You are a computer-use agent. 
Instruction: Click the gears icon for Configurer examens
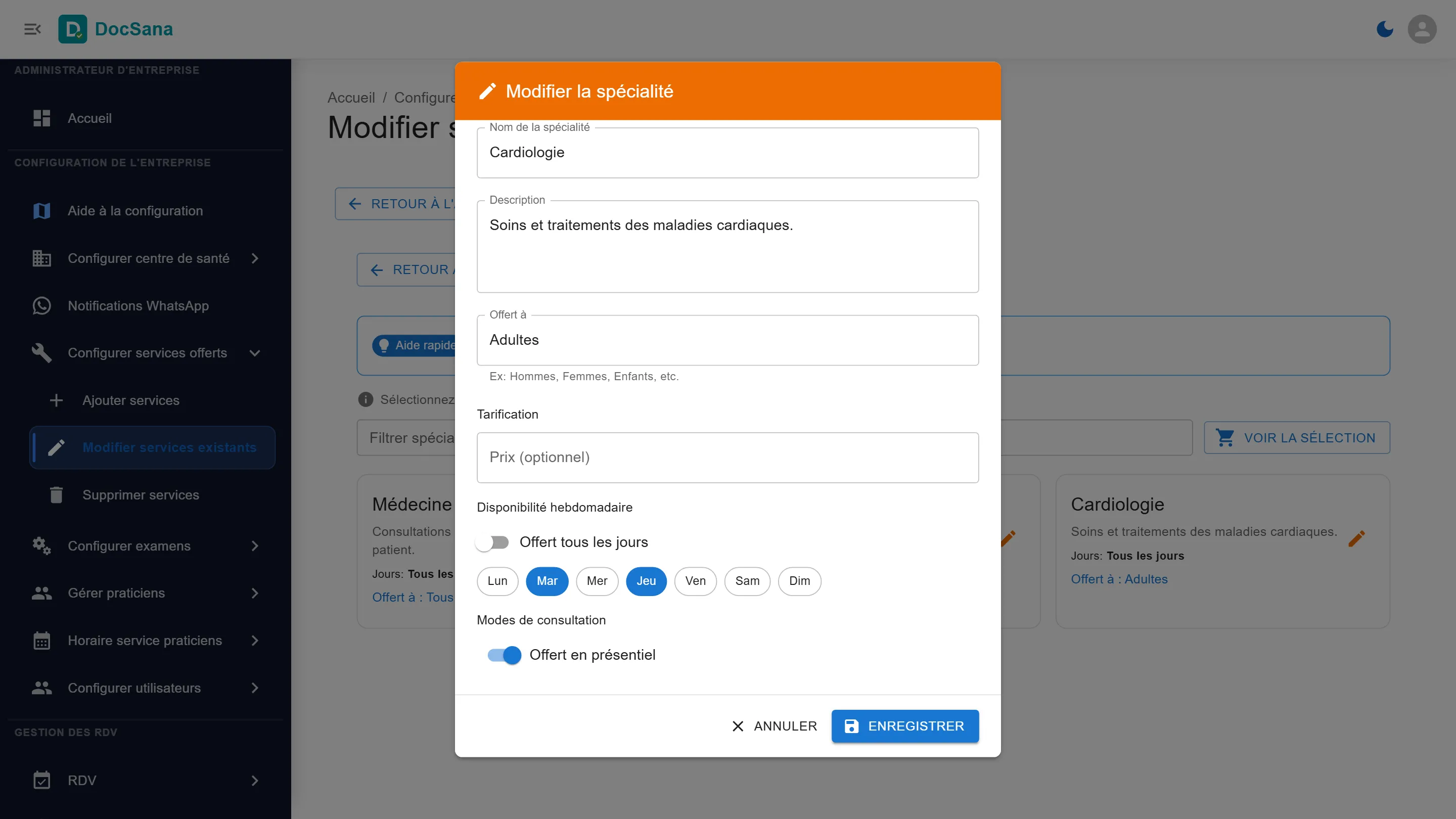coord(42,546)
